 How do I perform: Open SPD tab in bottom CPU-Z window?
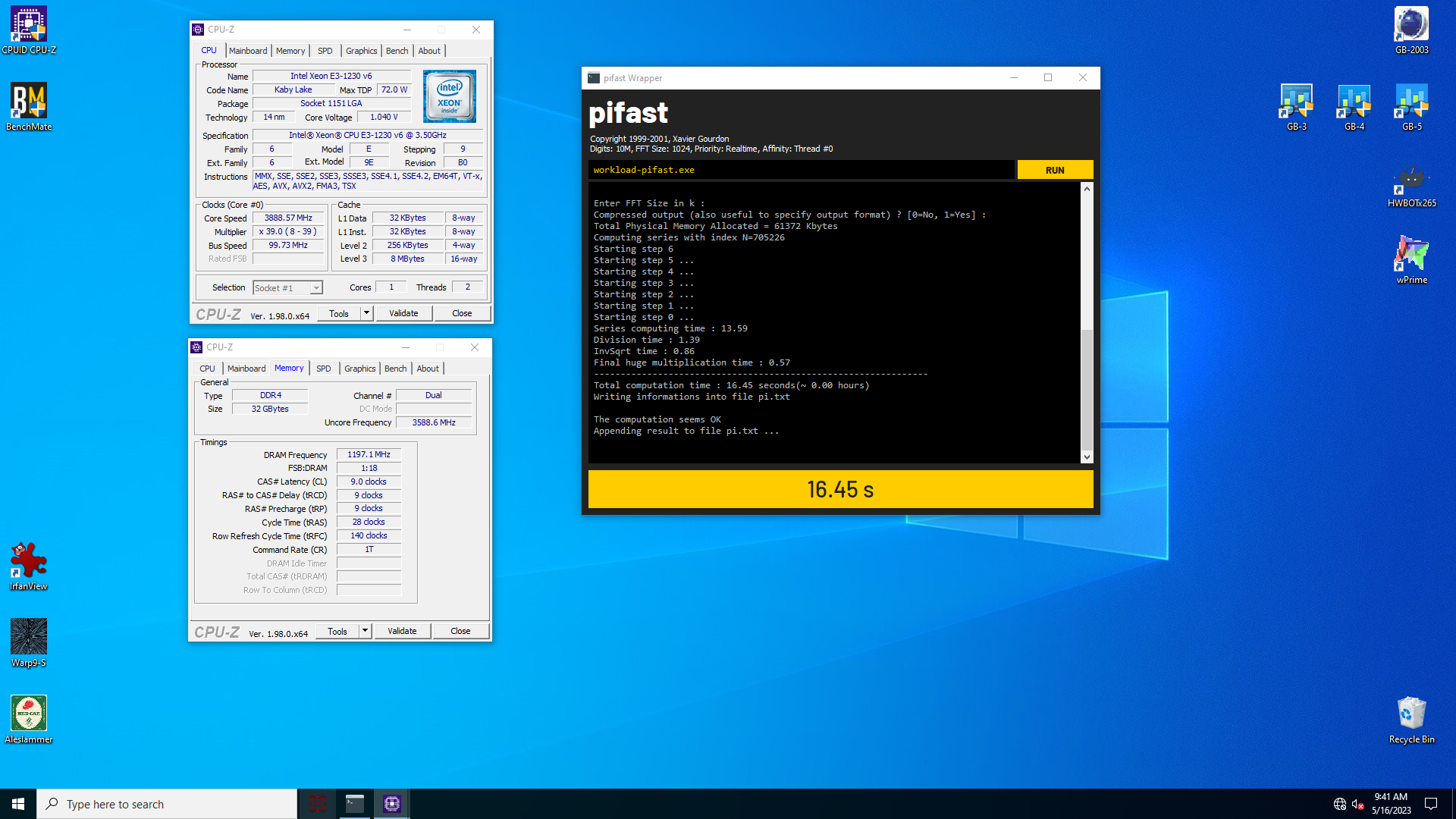coord(323,369)
